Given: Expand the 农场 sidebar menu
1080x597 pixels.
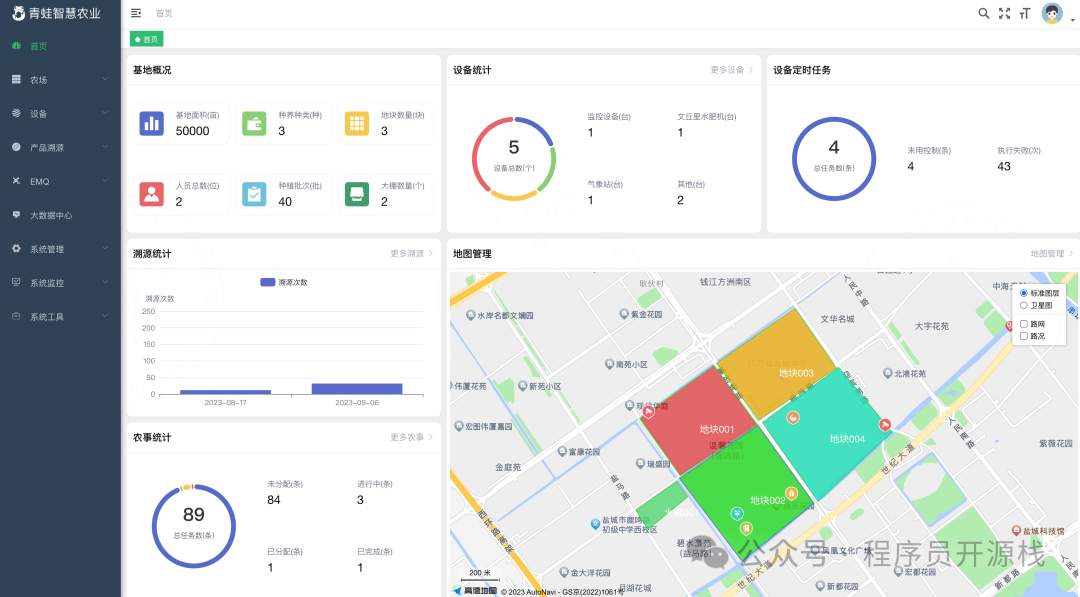Looking at the screenshot, I should 60,79.
